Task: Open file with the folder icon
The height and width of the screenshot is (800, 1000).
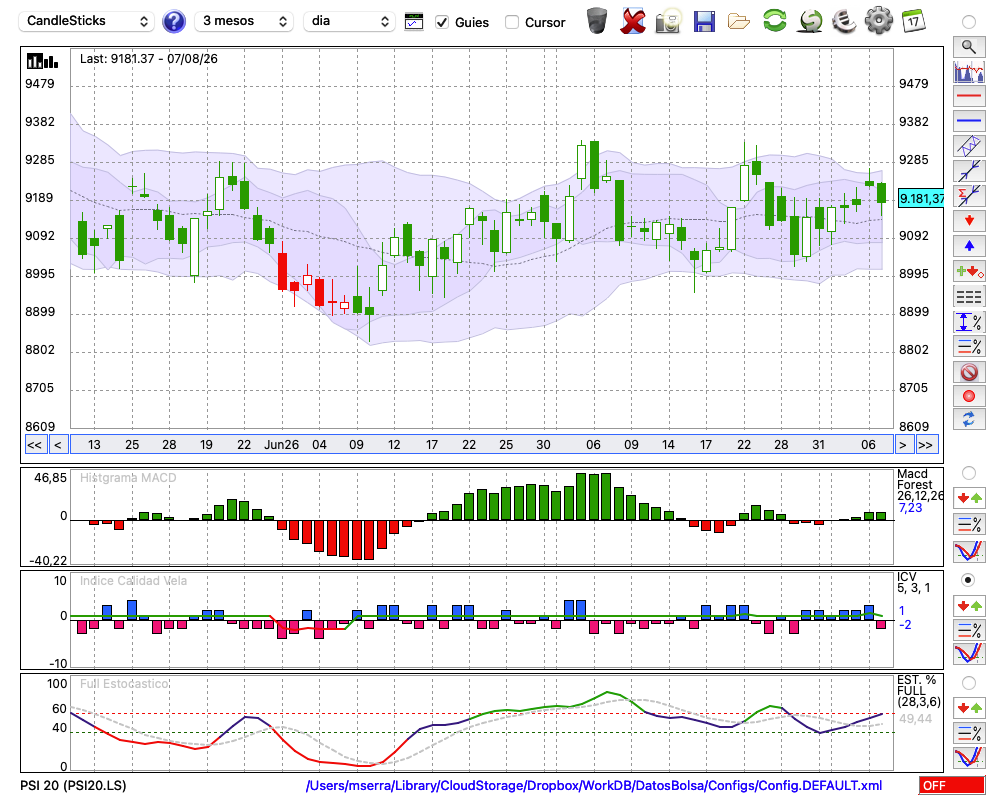Action: point(739,22)
